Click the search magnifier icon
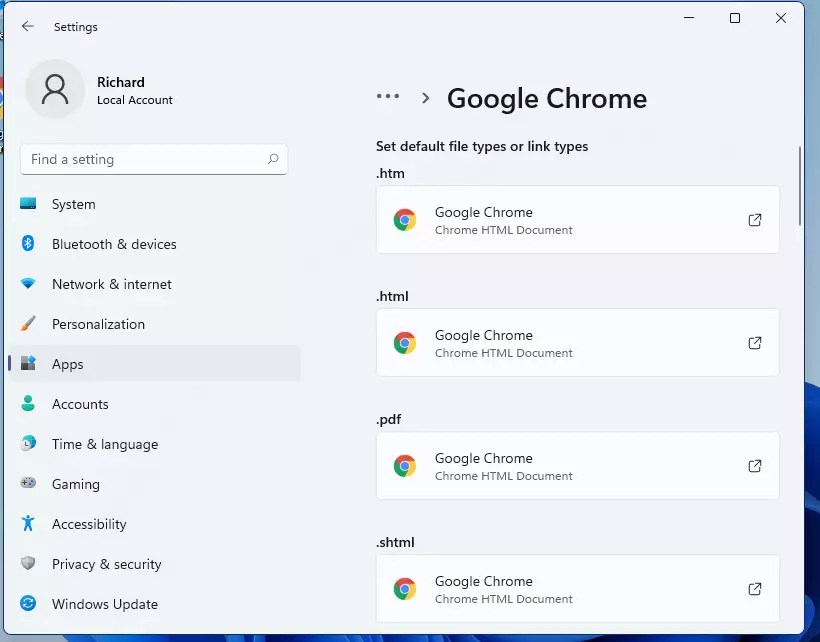Image resolution: width=820 pixels, height=642 pixels. pyautogui.click(x=273, y=159)
